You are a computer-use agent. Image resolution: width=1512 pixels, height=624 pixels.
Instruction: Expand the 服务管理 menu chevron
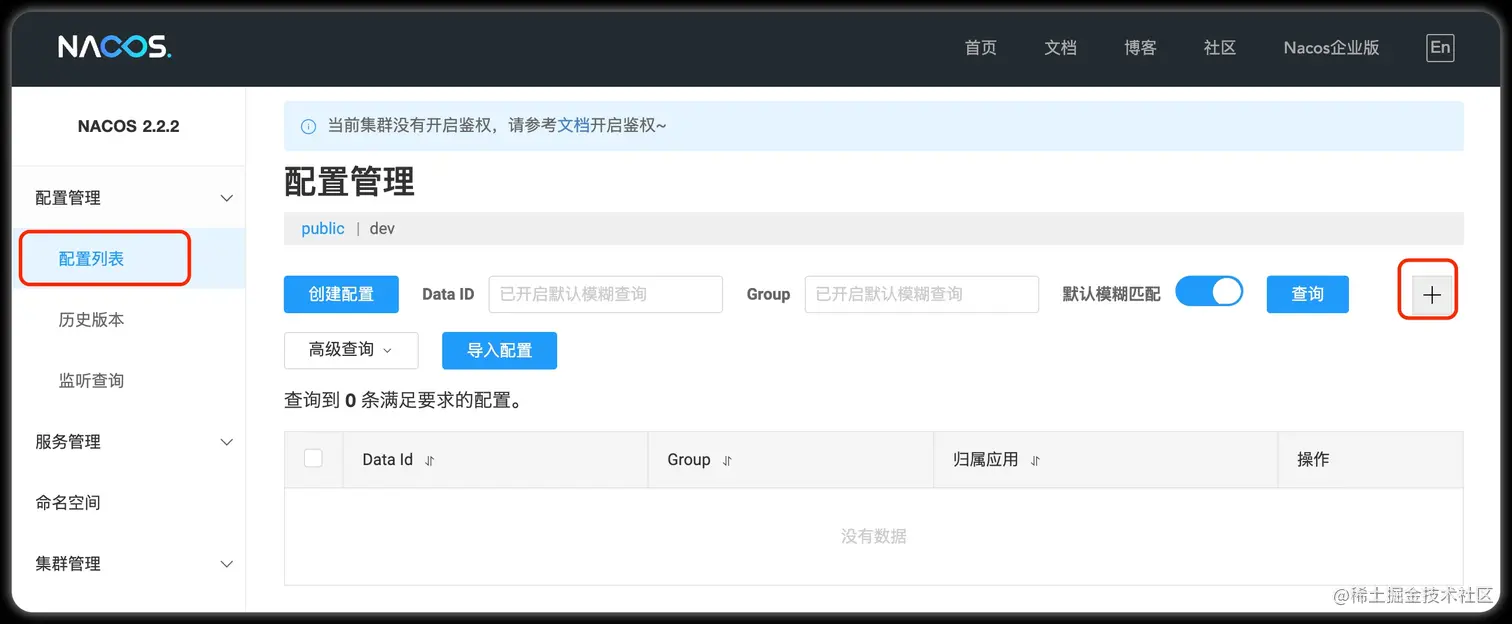(227, 442)
